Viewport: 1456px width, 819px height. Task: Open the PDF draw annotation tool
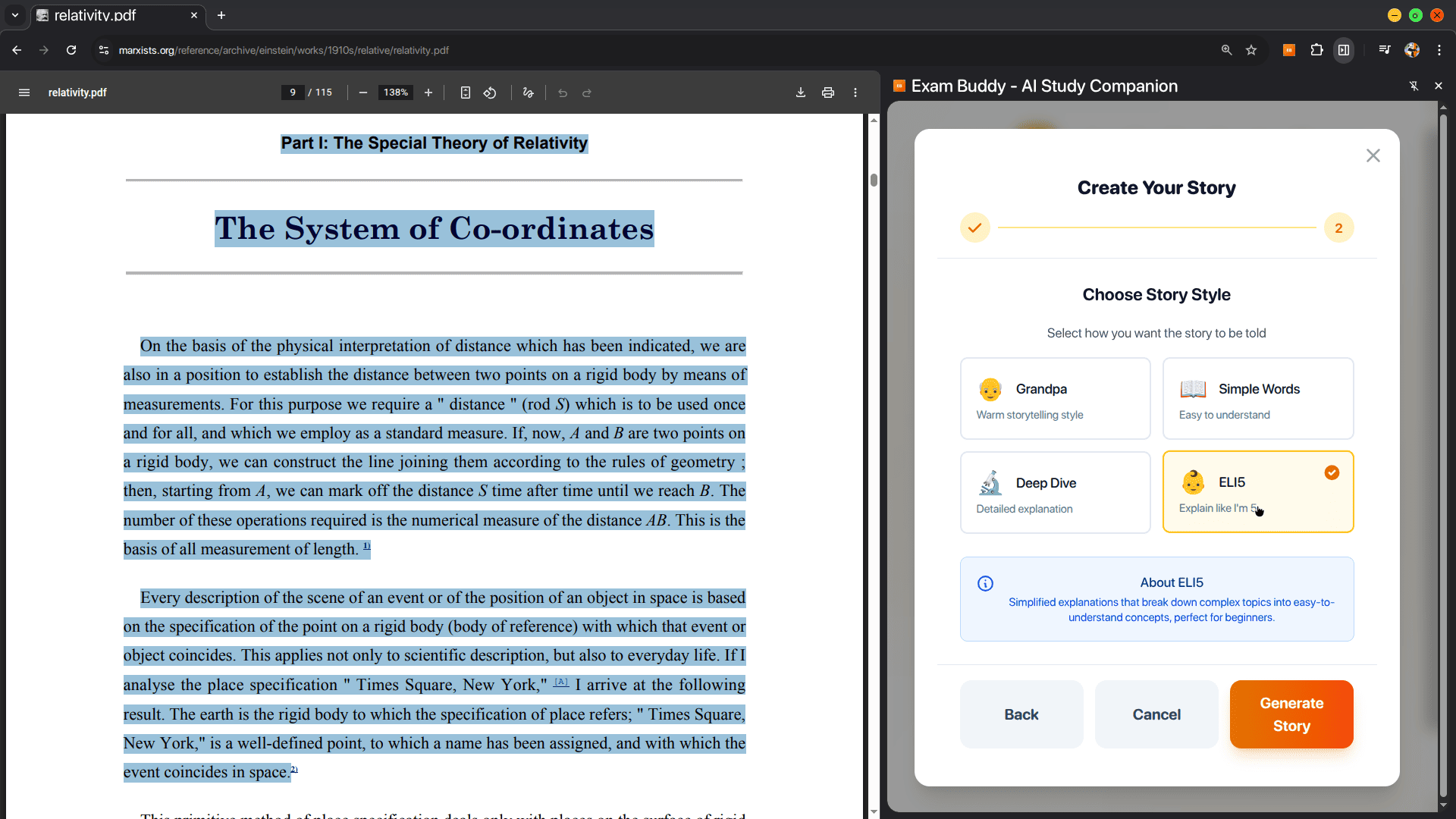click(x=529, y=93)
